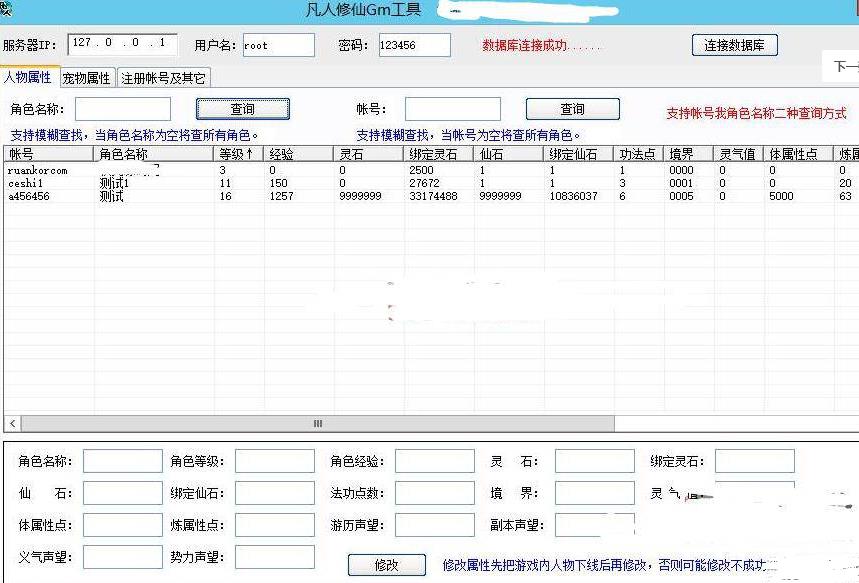Click the 查询 button next to 帐号
This screenshot has width=859, height=583.
point(572,108)
